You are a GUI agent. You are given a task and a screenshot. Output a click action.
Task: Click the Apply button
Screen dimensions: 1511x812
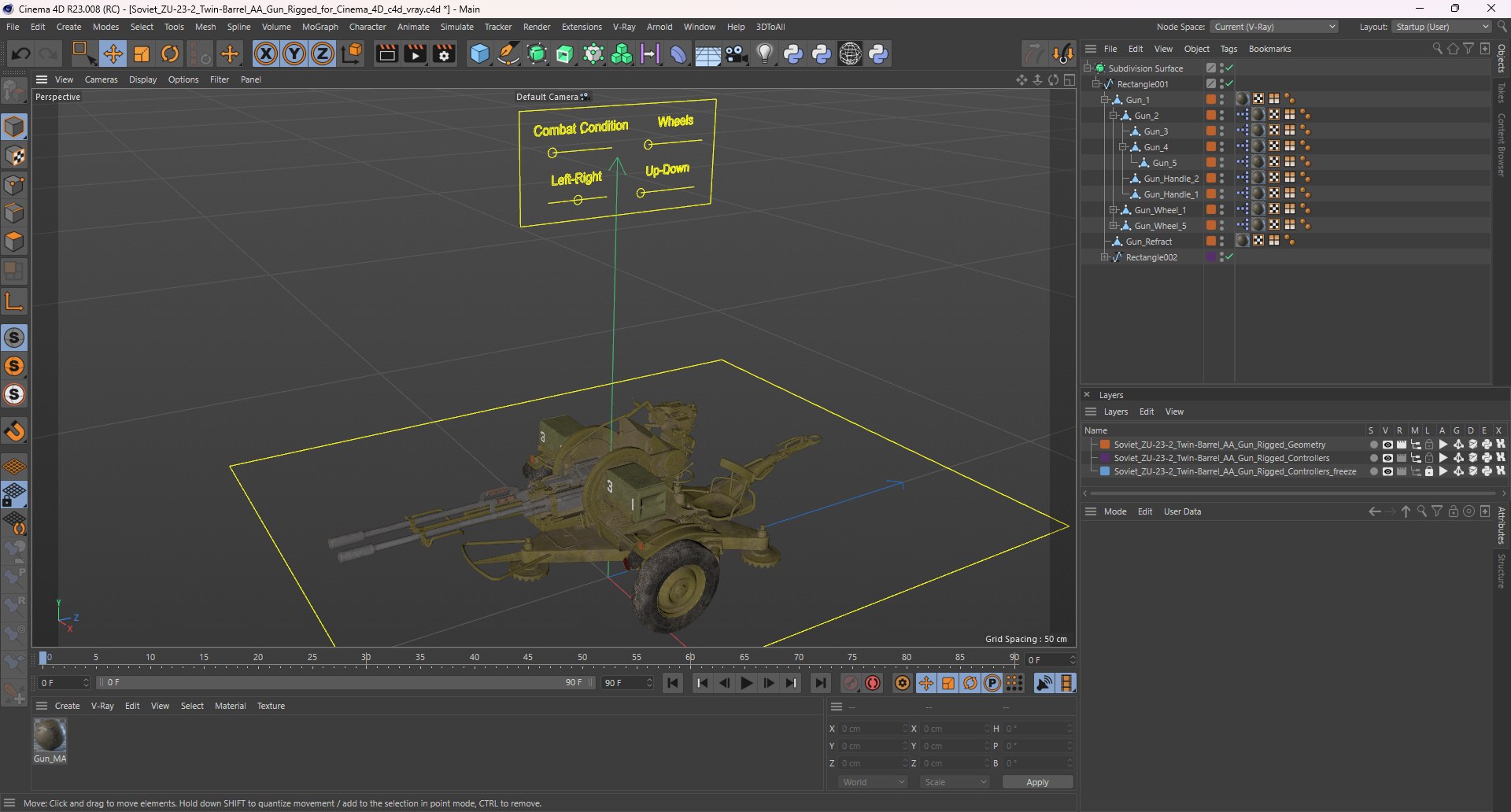pos(1037,782)
